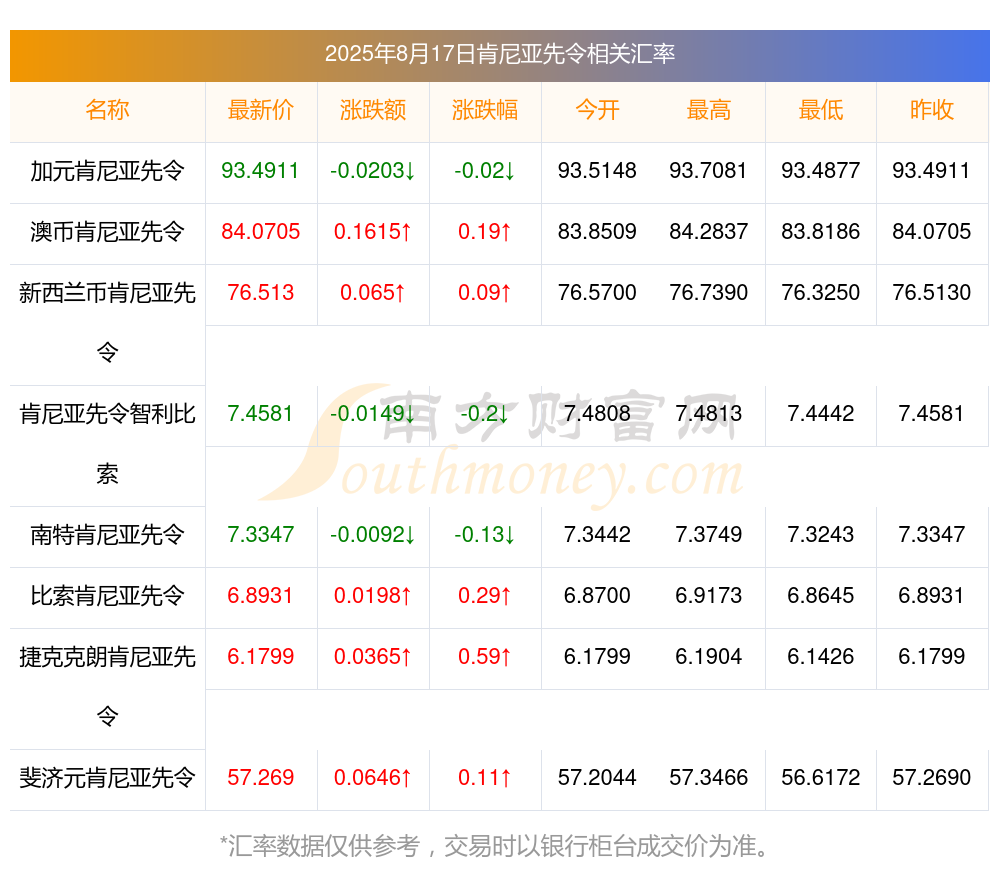Click the 2025年8月17日肯尼亚先令相关汇率 title banner
This screenshot has height=877, width=1000.
coord(500,55)
